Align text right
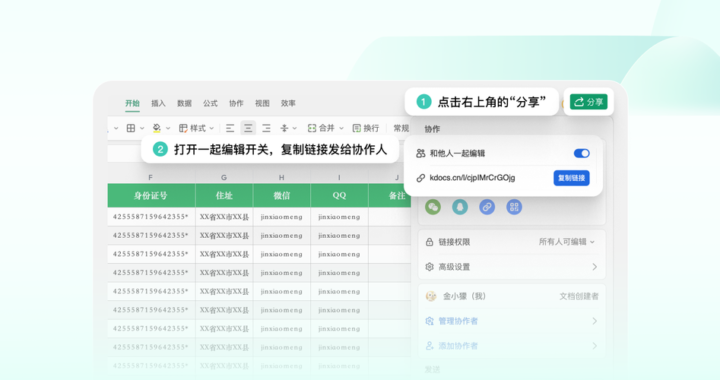Viewport: 720px width, 380px height. tap(266, 128)
